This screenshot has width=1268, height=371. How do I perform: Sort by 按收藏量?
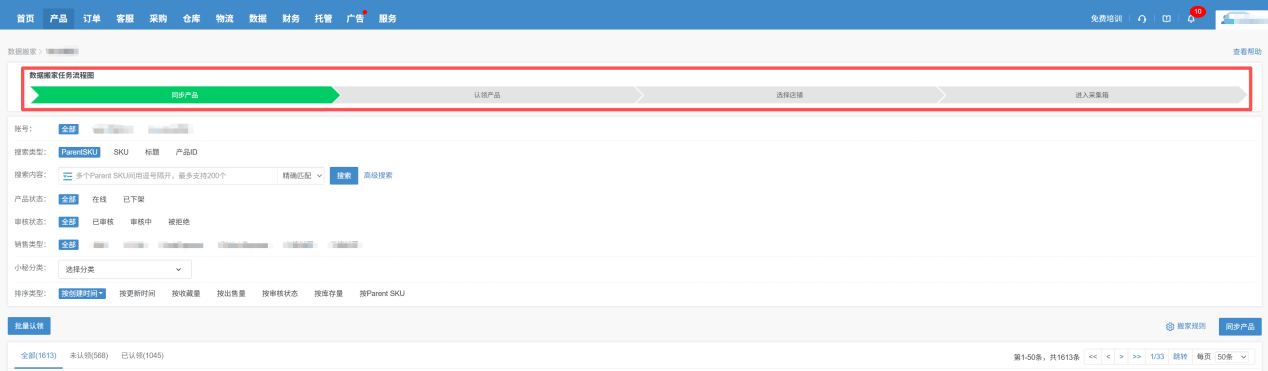[186, 293]
